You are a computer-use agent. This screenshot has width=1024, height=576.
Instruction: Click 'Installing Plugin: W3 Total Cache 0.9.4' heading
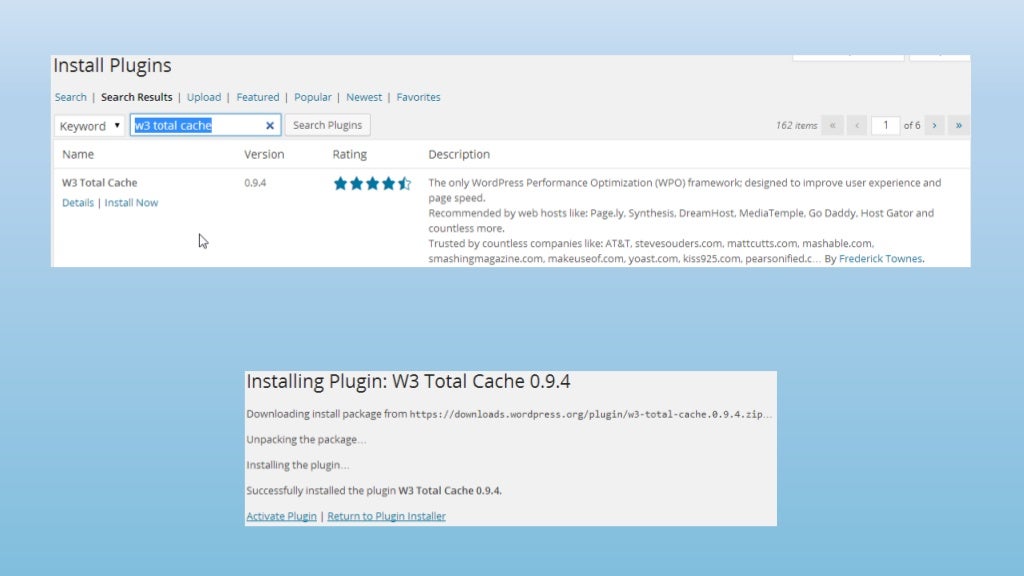click(408, 381)
